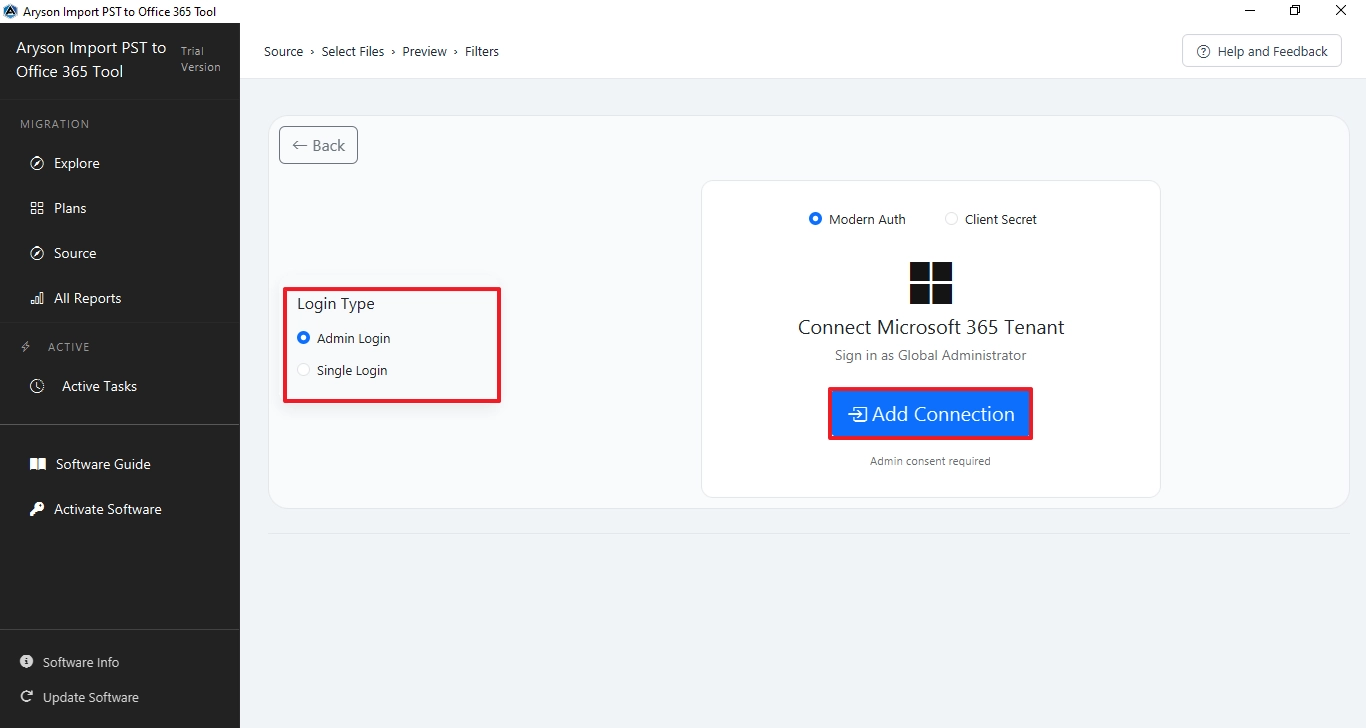The image size is (1366, 728).
Task: Click the Active Tasks clock icon
Action: coord(37,386)
